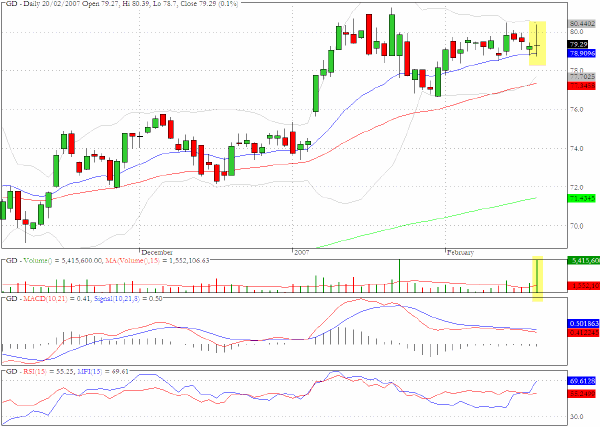Click the 80.0 price axis label
The height and width of the screenshot is (427, 600).
click(x=577, y=32)
